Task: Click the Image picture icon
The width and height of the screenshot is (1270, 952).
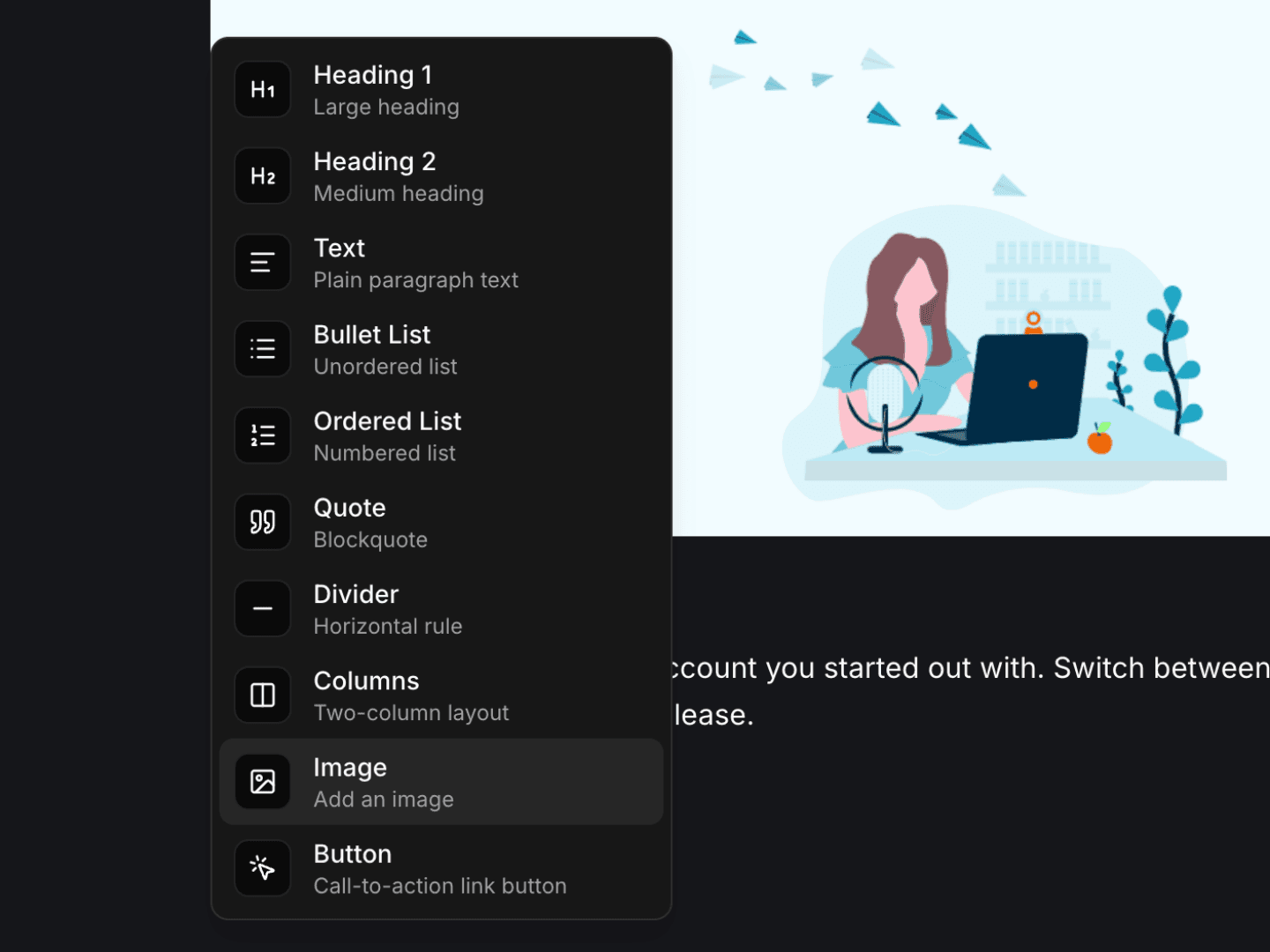Action: pos(263,781)
